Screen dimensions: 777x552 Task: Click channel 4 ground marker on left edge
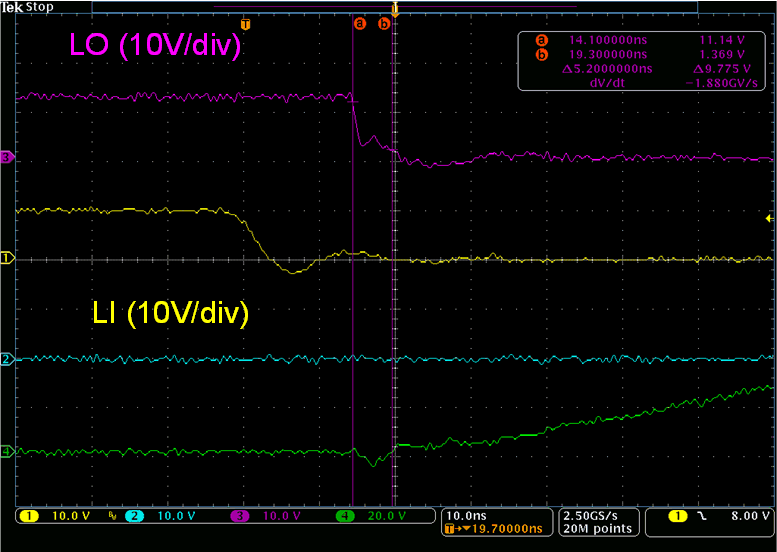click(x=6, y=452)
